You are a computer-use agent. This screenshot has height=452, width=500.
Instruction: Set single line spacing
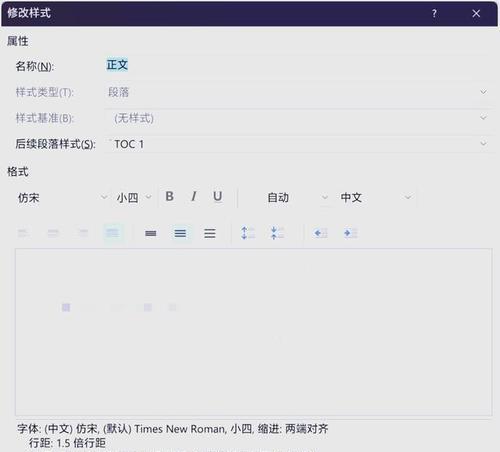151,233
